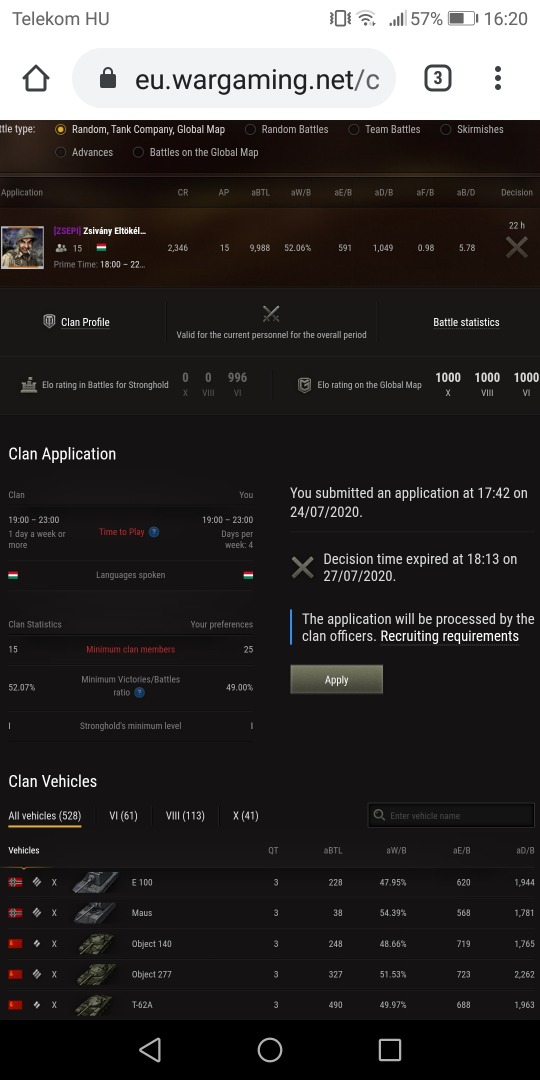540x1080 pixels.
Task: Select Battles on the Global Map option
Action: coord(138,152)
